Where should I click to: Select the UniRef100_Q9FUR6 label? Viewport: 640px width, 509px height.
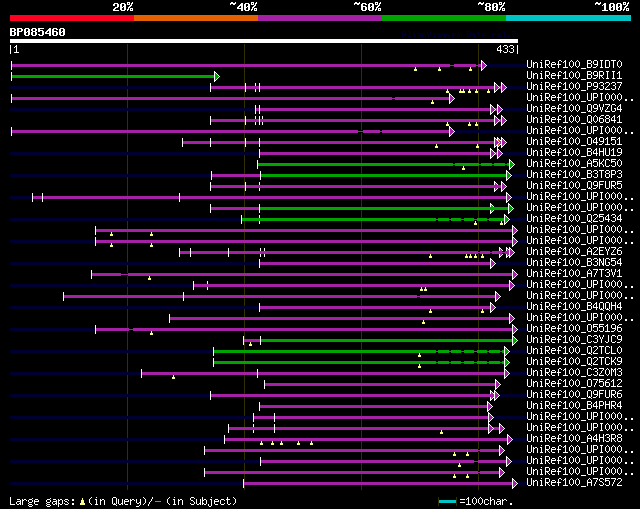coord(574,395)
